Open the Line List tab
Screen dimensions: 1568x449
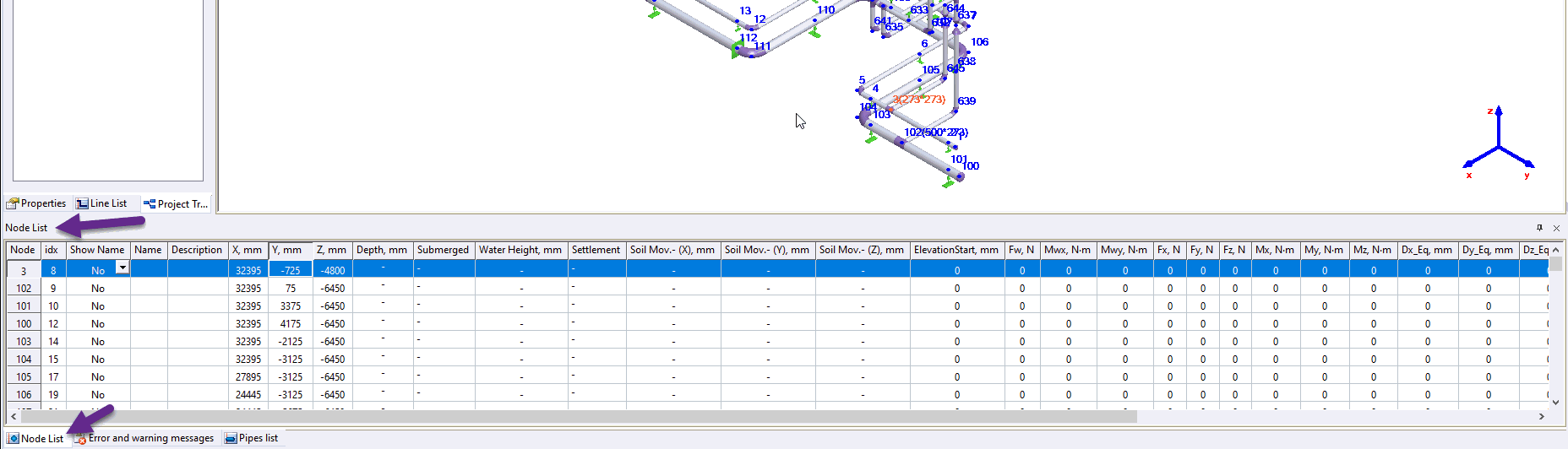[101, 203]
